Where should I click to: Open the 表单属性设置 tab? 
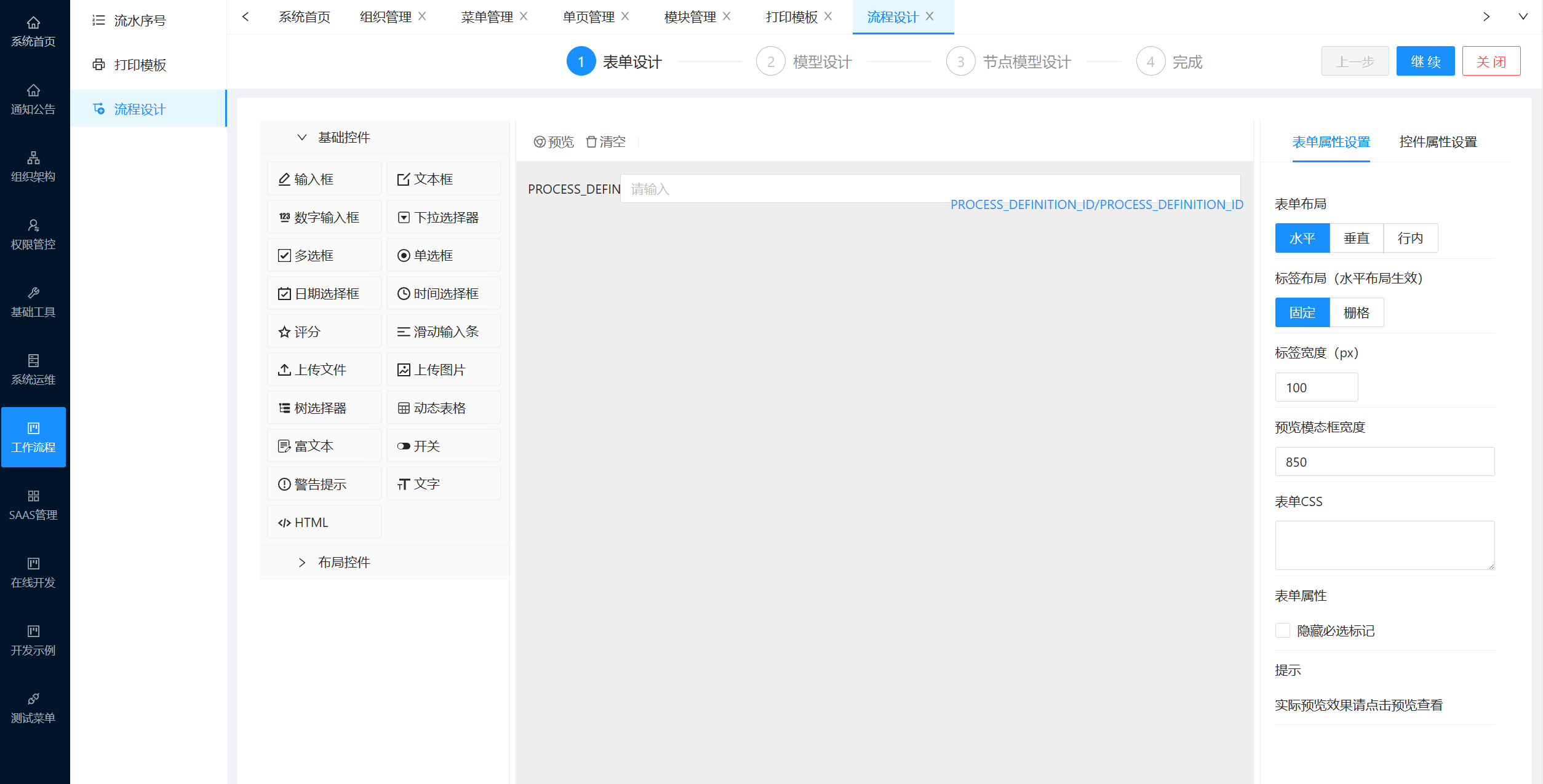pos(1331,142)
